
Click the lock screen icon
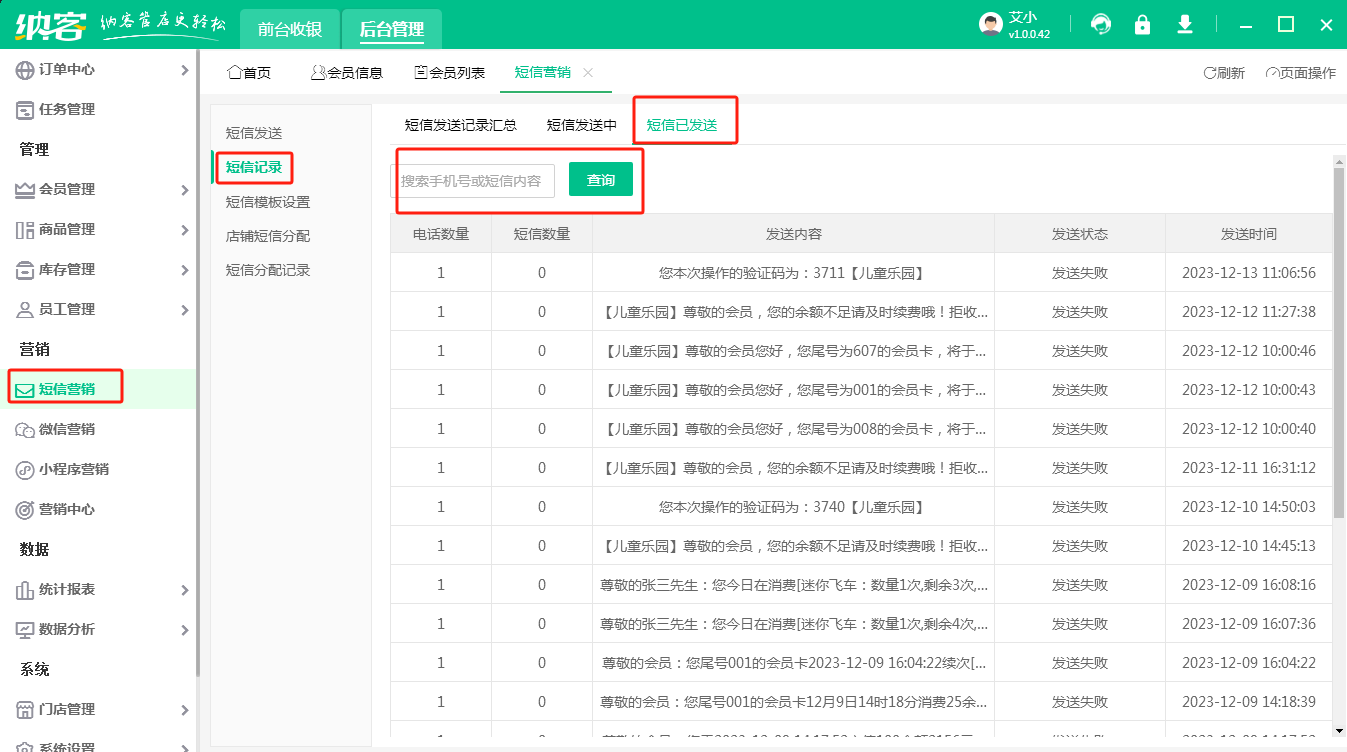tap(1142, 25)
